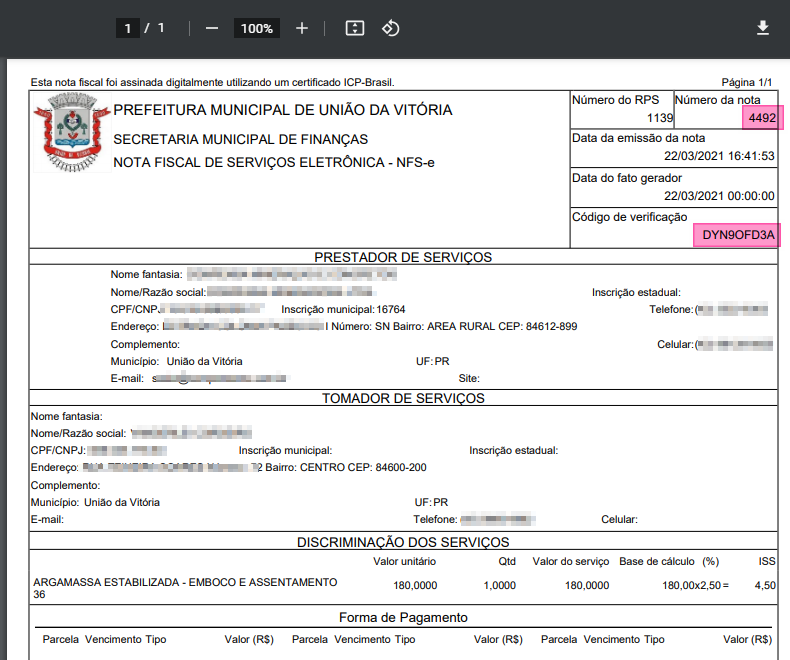Screen dimensions: 790x660
Task: Click the Número do RPS label
Action: tap(615, 100)
